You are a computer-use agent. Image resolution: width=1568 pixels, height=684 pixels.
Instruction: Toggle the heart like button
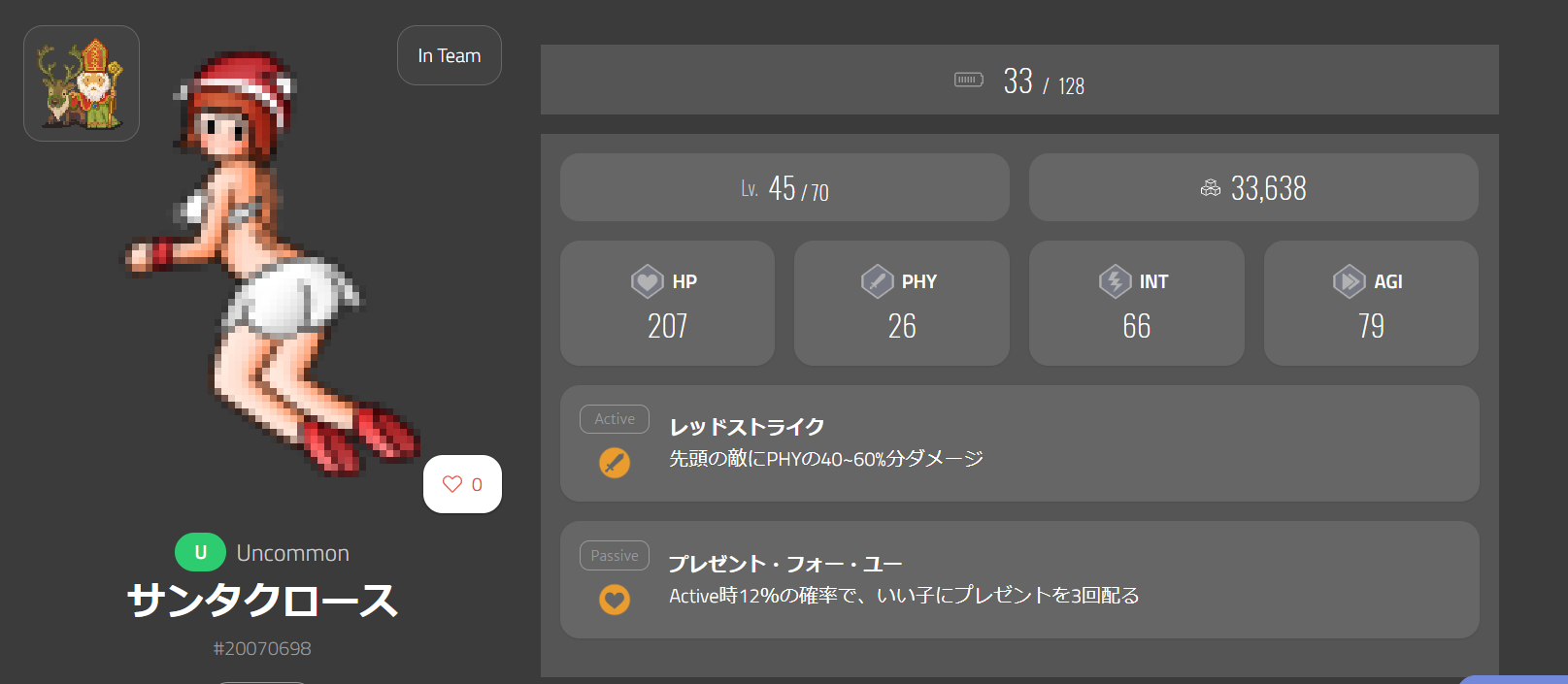coord(462,484)
